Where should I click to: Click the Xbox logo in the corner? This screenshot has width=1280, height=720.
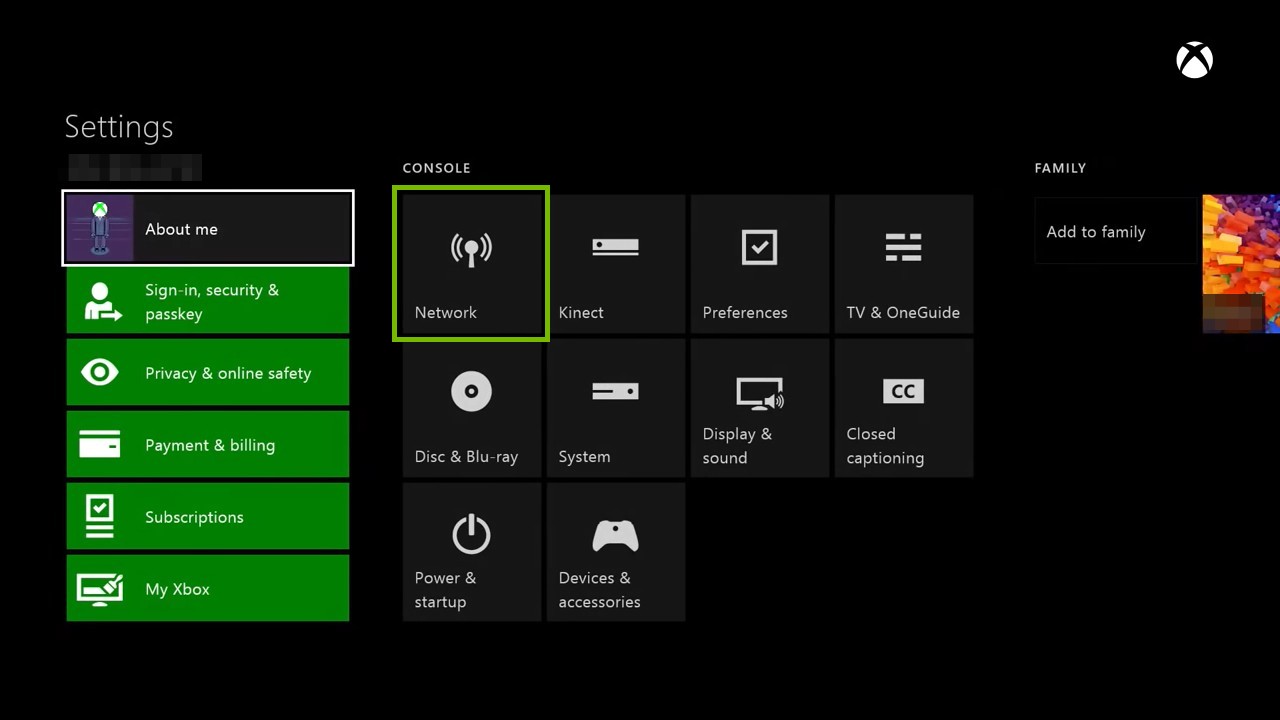click(x=1194, y=60)
